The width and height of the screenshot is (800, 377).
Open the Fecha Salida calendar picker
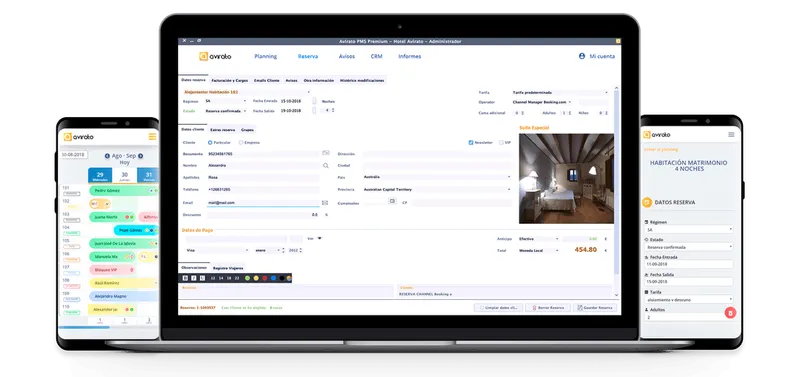point(314,110)
